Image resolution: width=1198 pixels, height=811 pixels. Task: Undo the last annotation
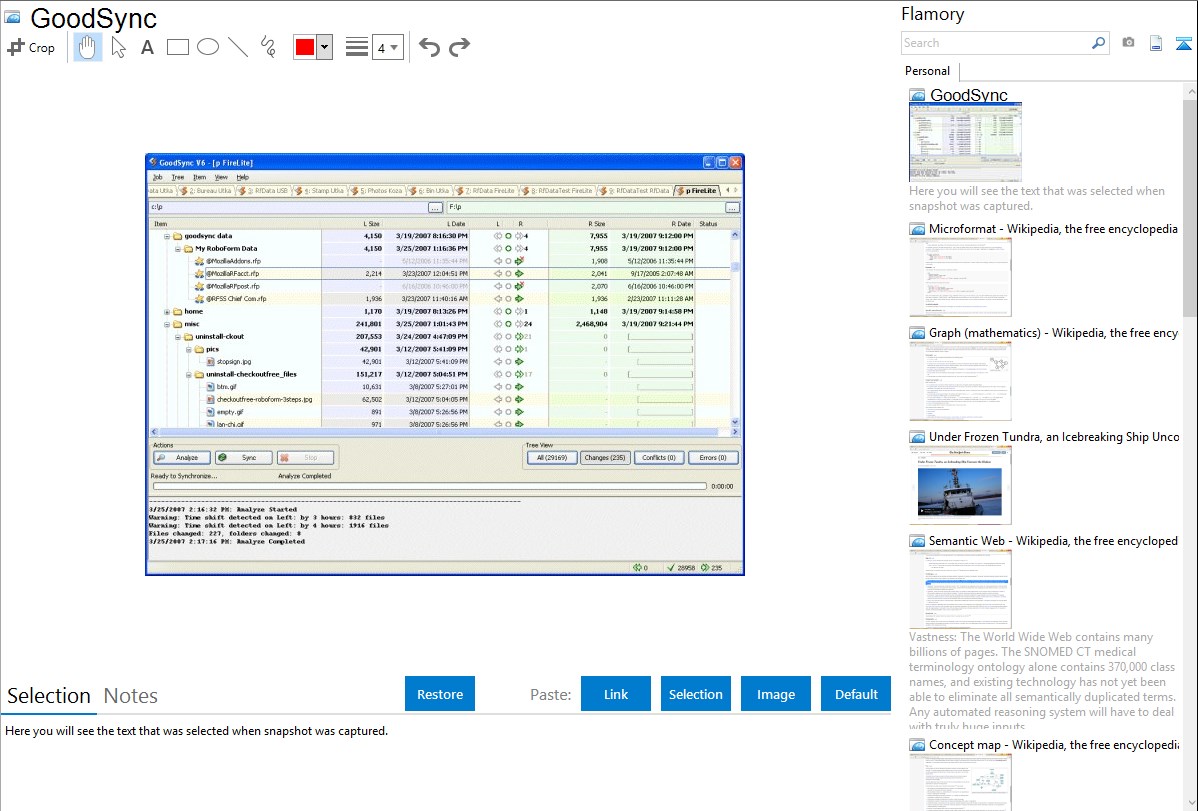(429, 47)
